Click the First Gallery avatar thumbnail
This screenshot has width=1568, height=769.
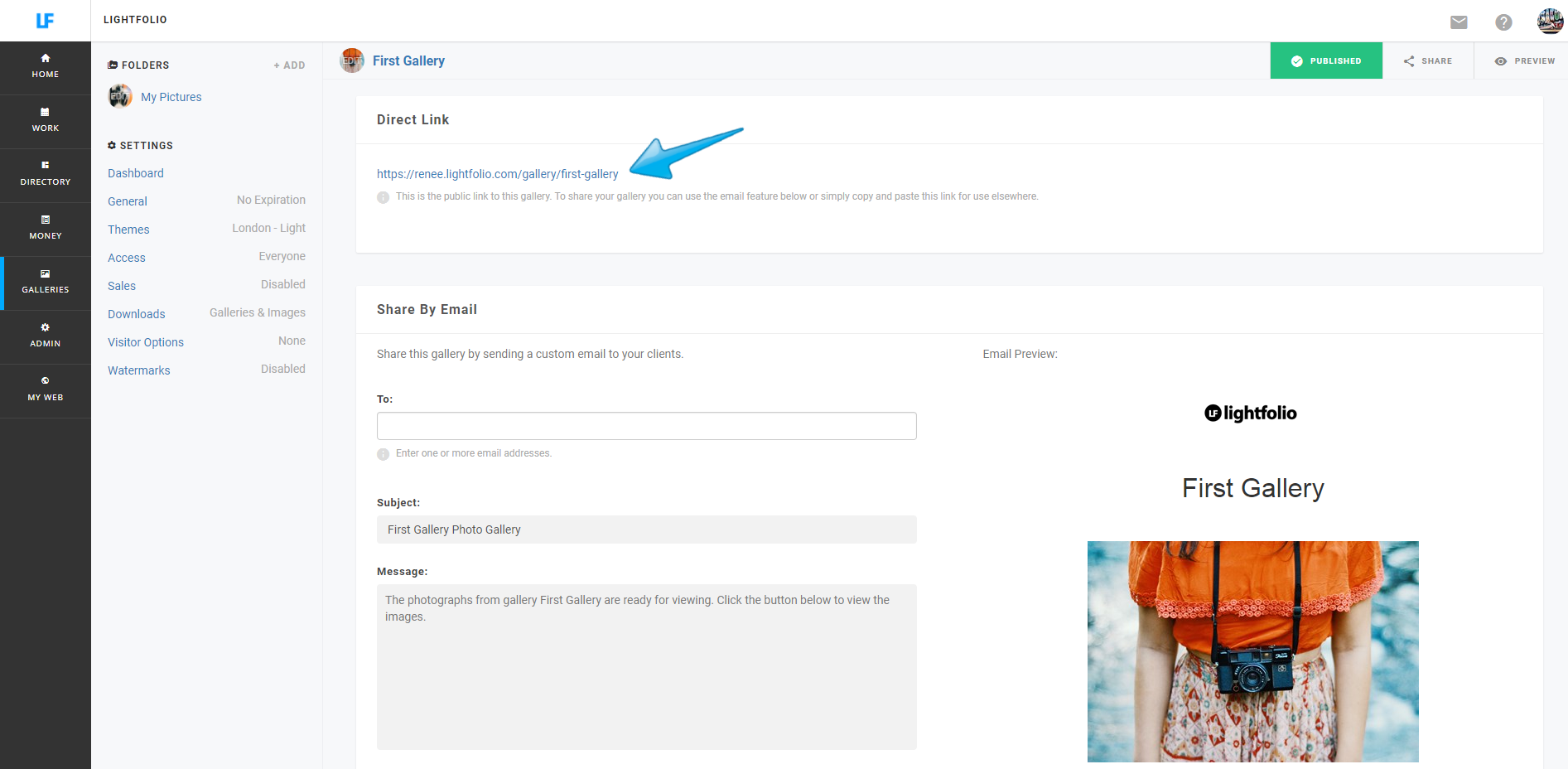tap(352, 60)
